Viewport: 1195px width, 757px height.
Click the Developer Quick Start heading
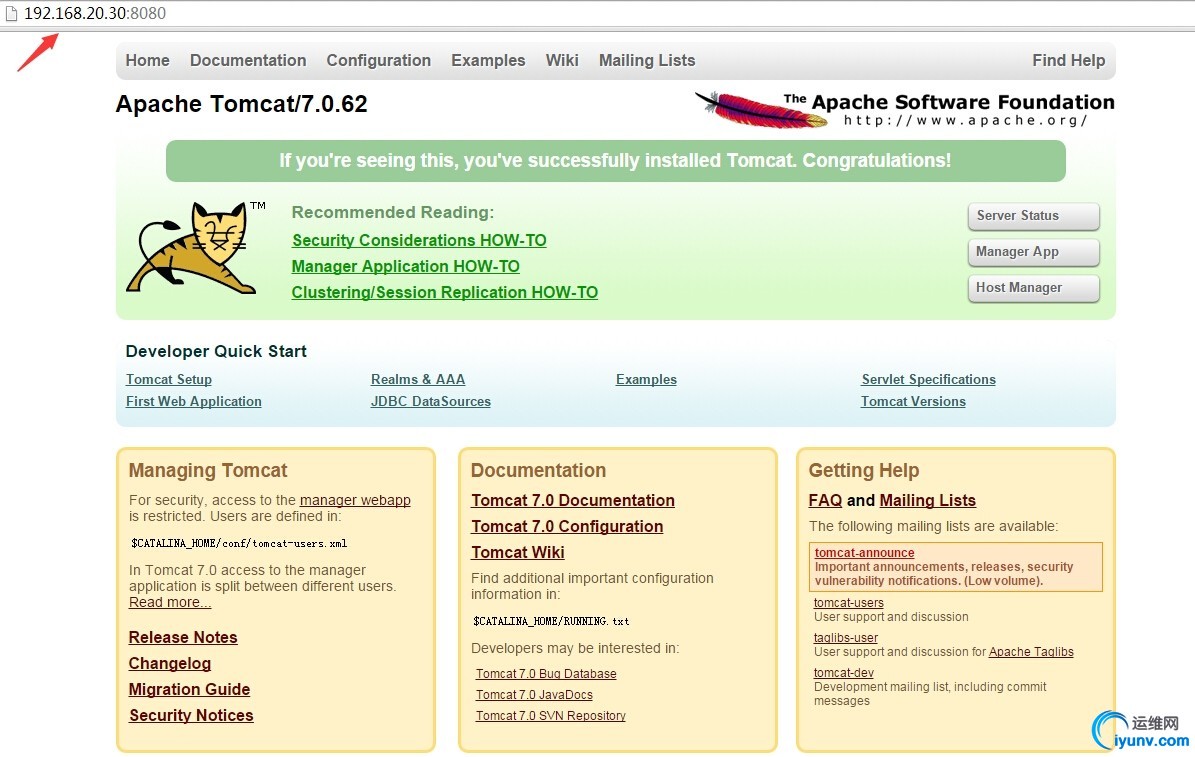click(216, 351)
